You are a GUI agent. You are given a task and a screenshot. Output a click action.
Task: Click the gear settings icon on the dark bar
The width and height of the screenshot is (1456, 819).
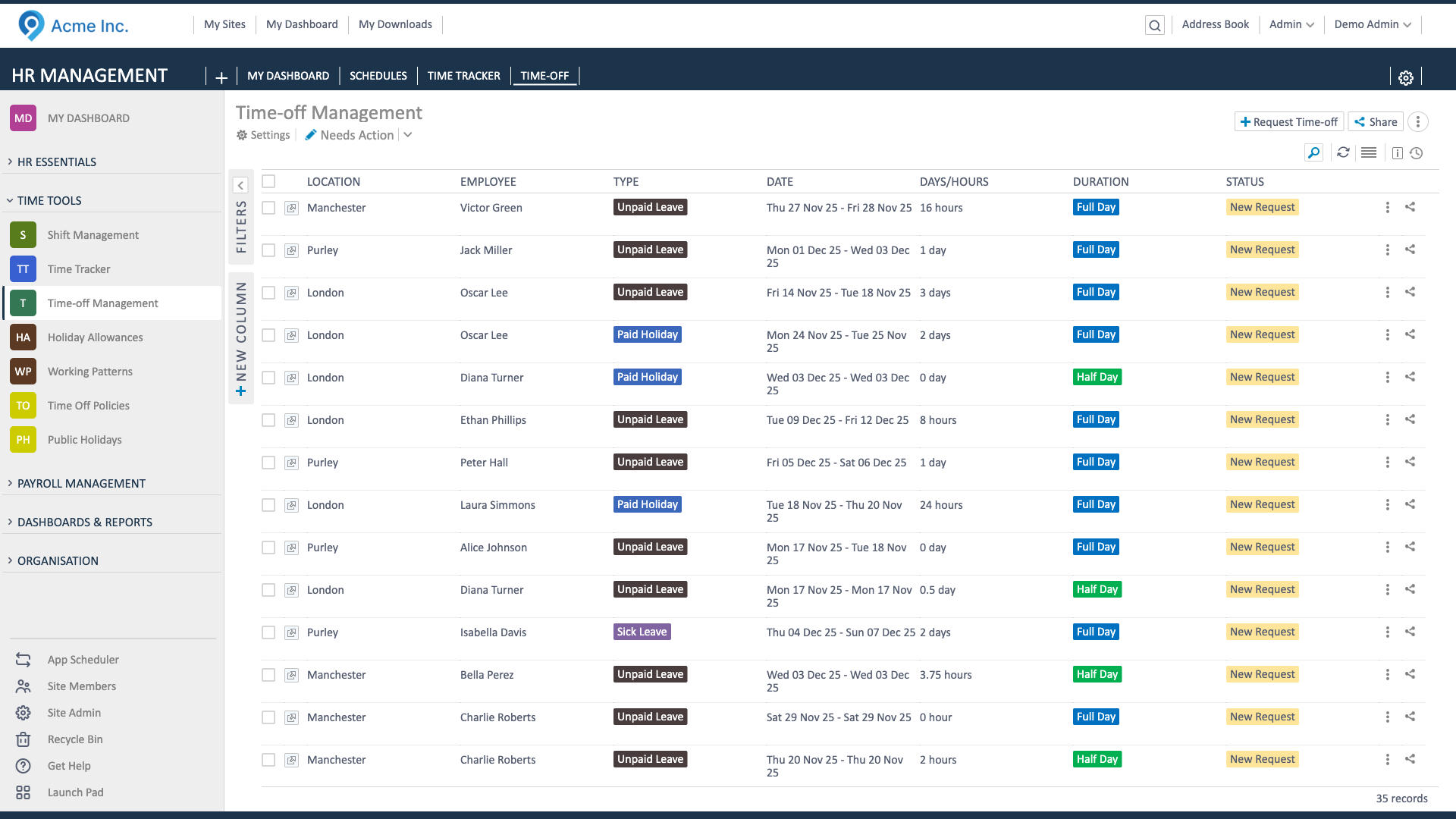(x=1406, y=77)
